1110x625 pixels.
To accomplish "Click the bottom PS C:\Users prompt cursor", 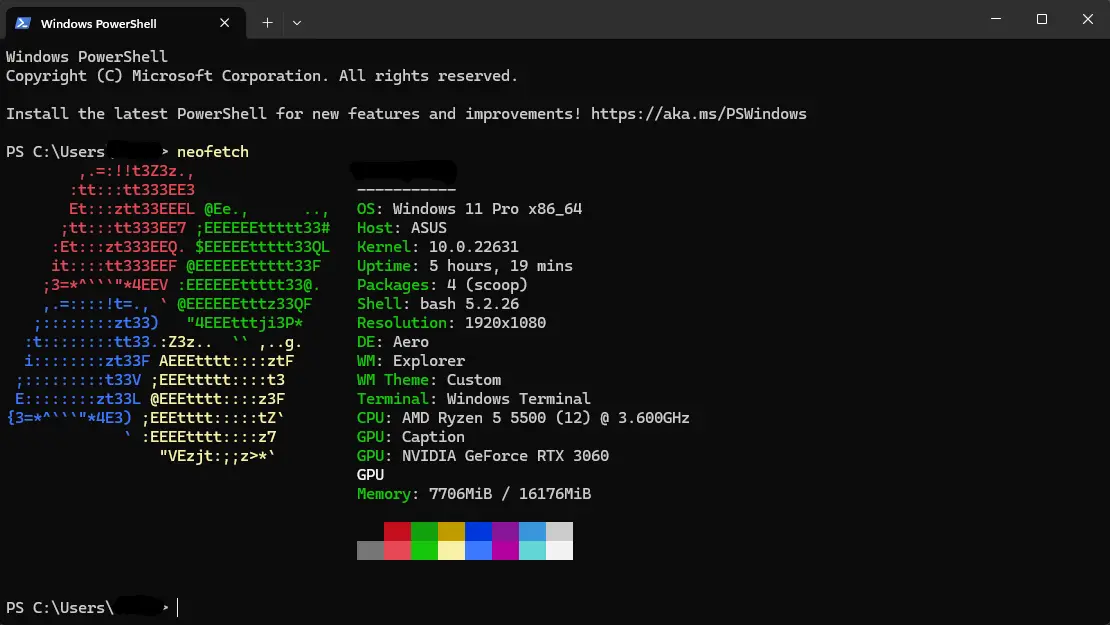I will (178, 607).
